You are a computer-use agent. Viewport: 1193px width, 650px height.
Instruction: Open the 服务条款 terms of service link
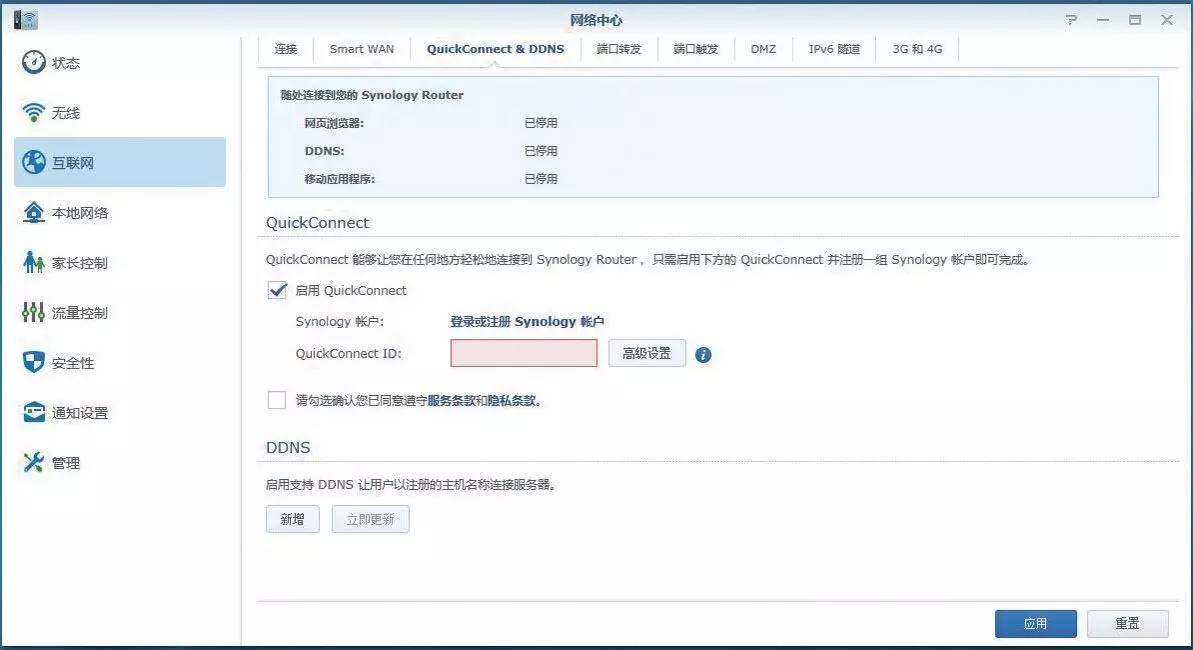(x=451, y=400)
